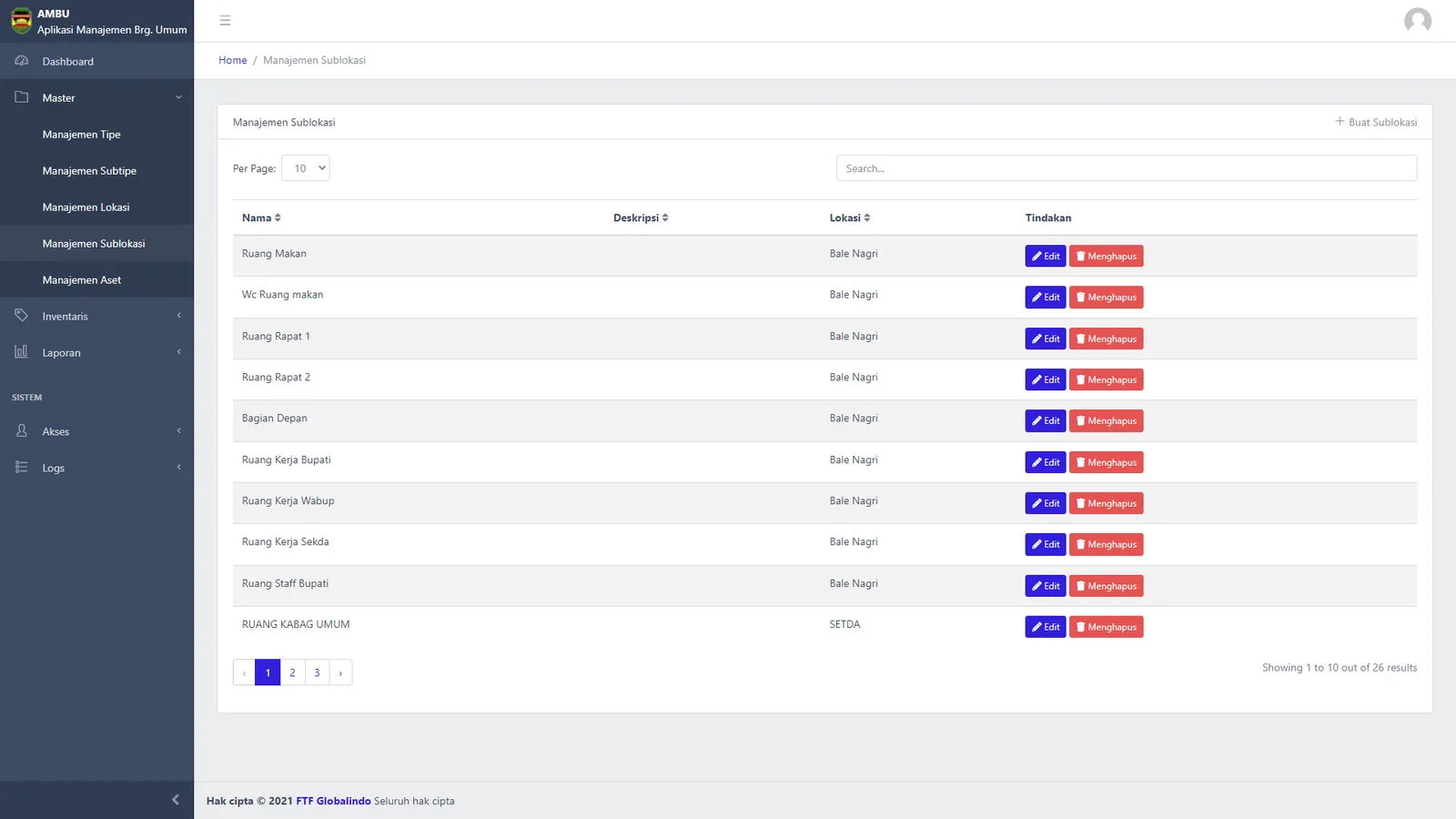Click the Dashboard speedometer icon
This screenshot has height=819, width=1456.
pyautogui.click(x=22, y=61)
